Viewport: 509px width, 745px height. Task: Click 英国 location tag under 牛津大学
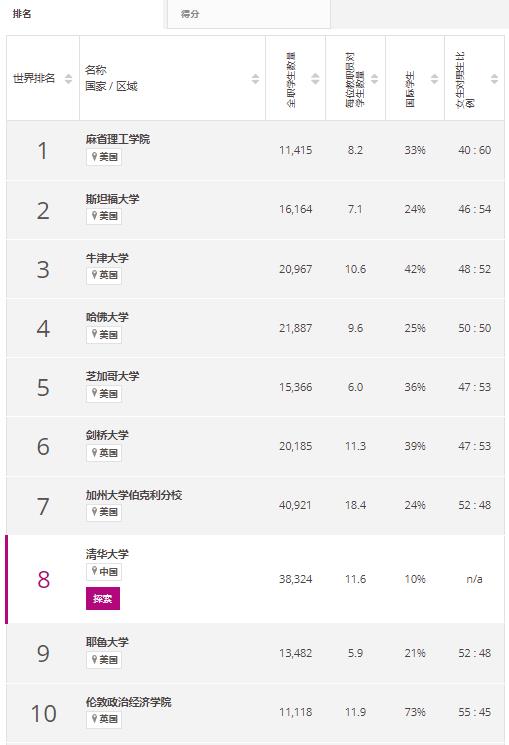point(104,275)
